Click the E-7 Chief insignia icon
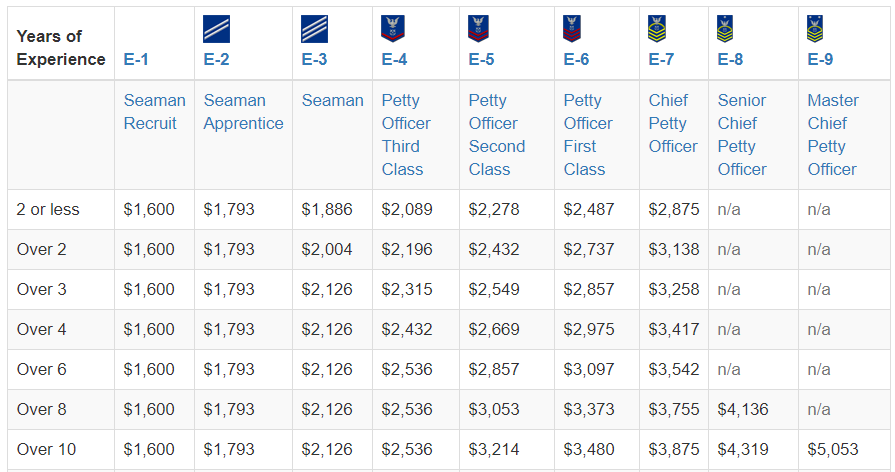This screenshot has height=472, width=895. 657,28
